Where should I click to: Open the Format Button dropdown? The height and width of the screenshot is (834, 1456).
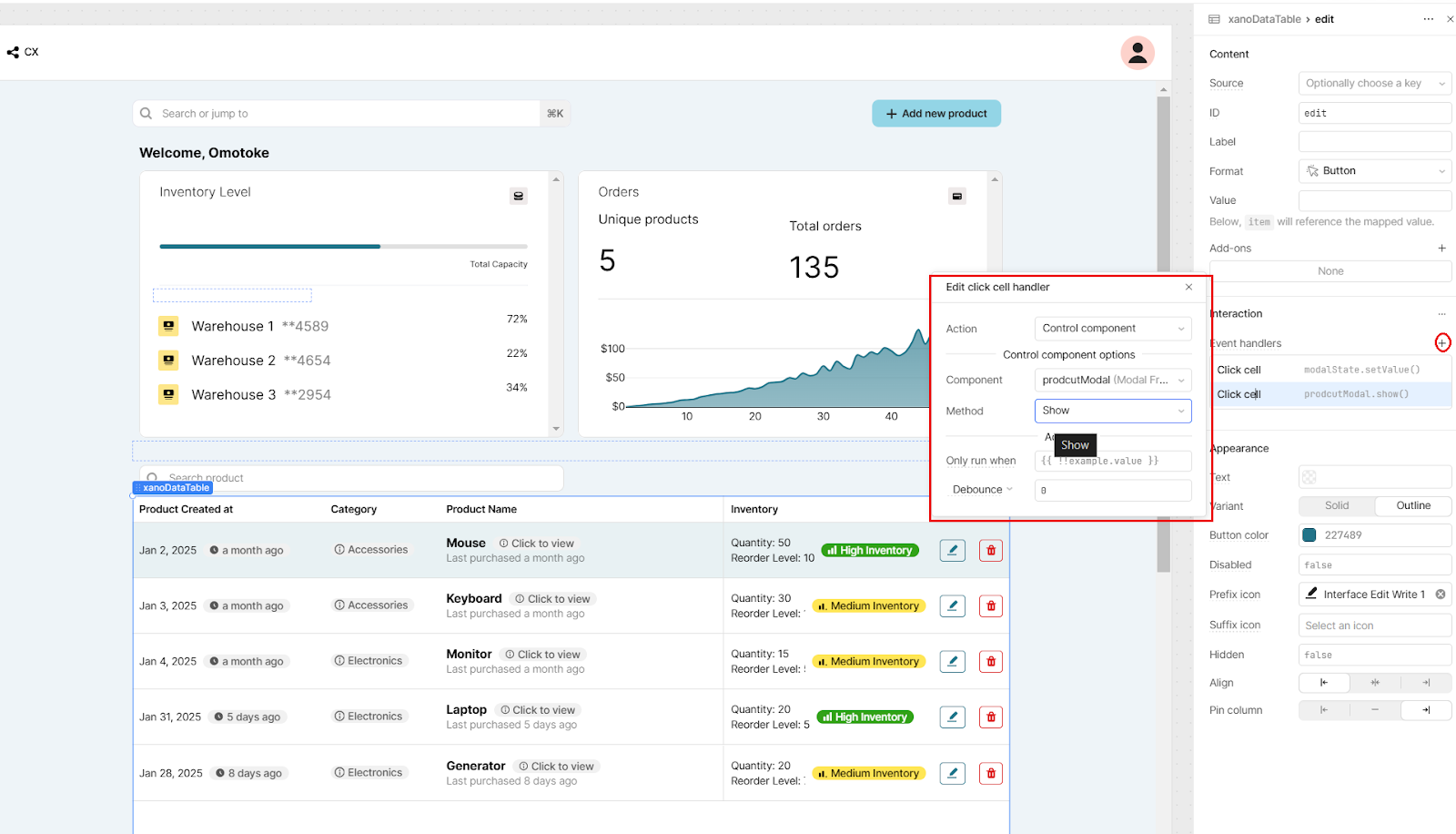[1375, 171]
